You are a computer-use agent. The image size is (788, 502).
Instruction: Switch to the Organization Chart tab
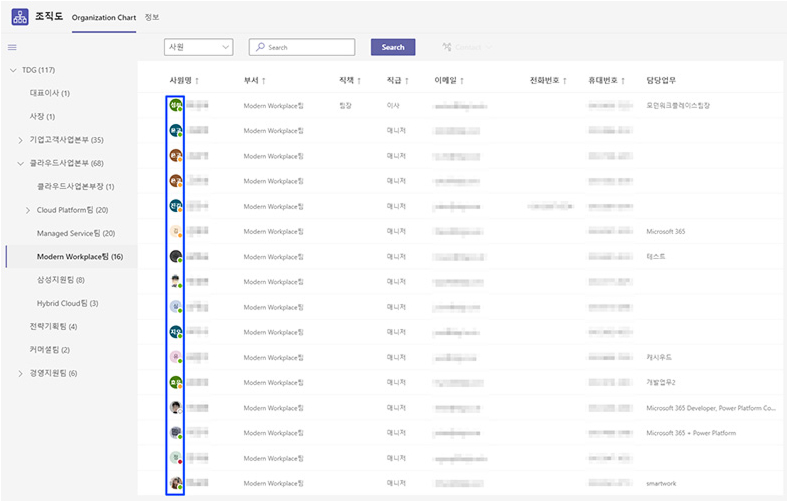tap(104, 18)
